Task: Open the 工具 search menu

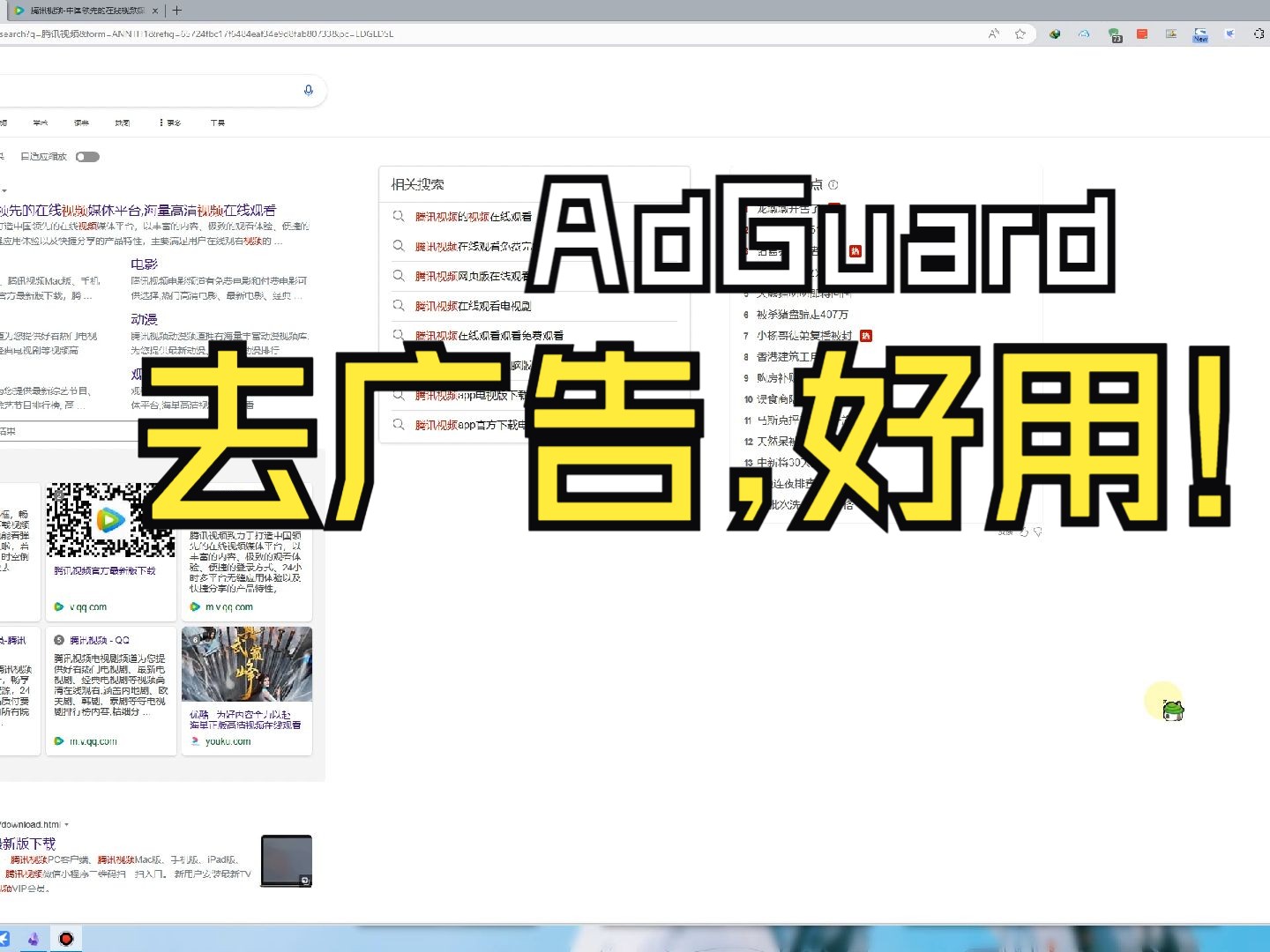Action: (218, 123)
